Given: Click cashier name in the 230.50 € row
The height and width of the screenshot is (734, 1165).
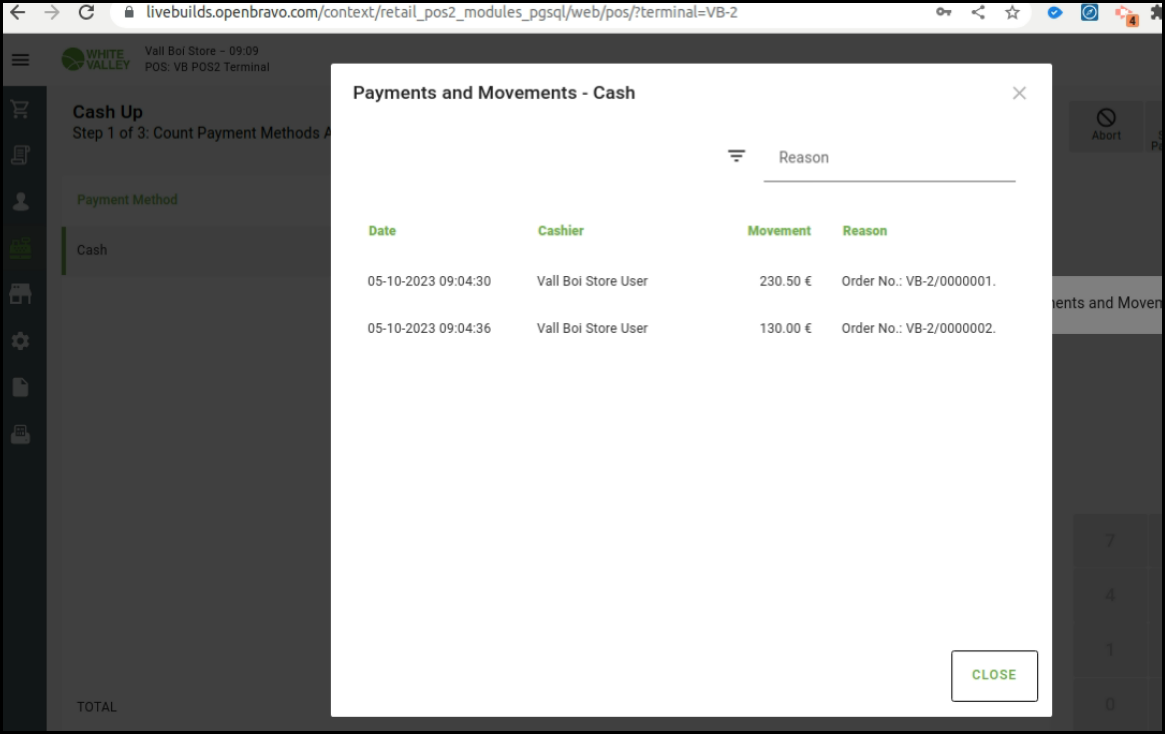Looking at the screenshot, I should (x=592, y=282).
